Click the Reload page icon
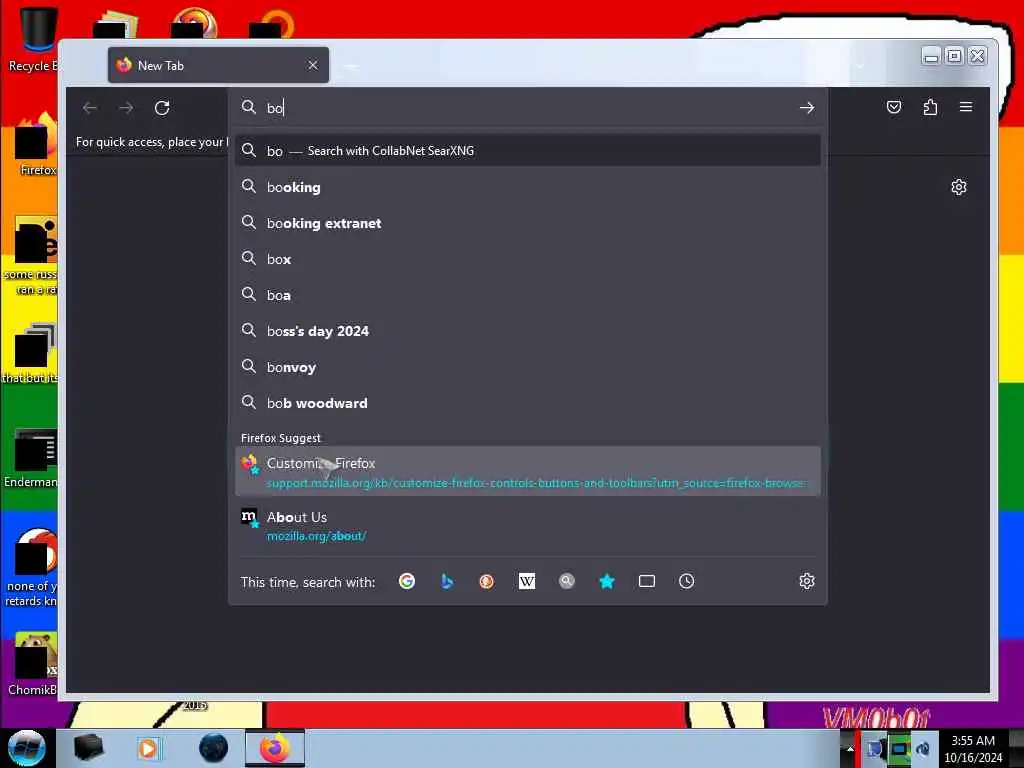The image size is (1024, 768). 162,108
